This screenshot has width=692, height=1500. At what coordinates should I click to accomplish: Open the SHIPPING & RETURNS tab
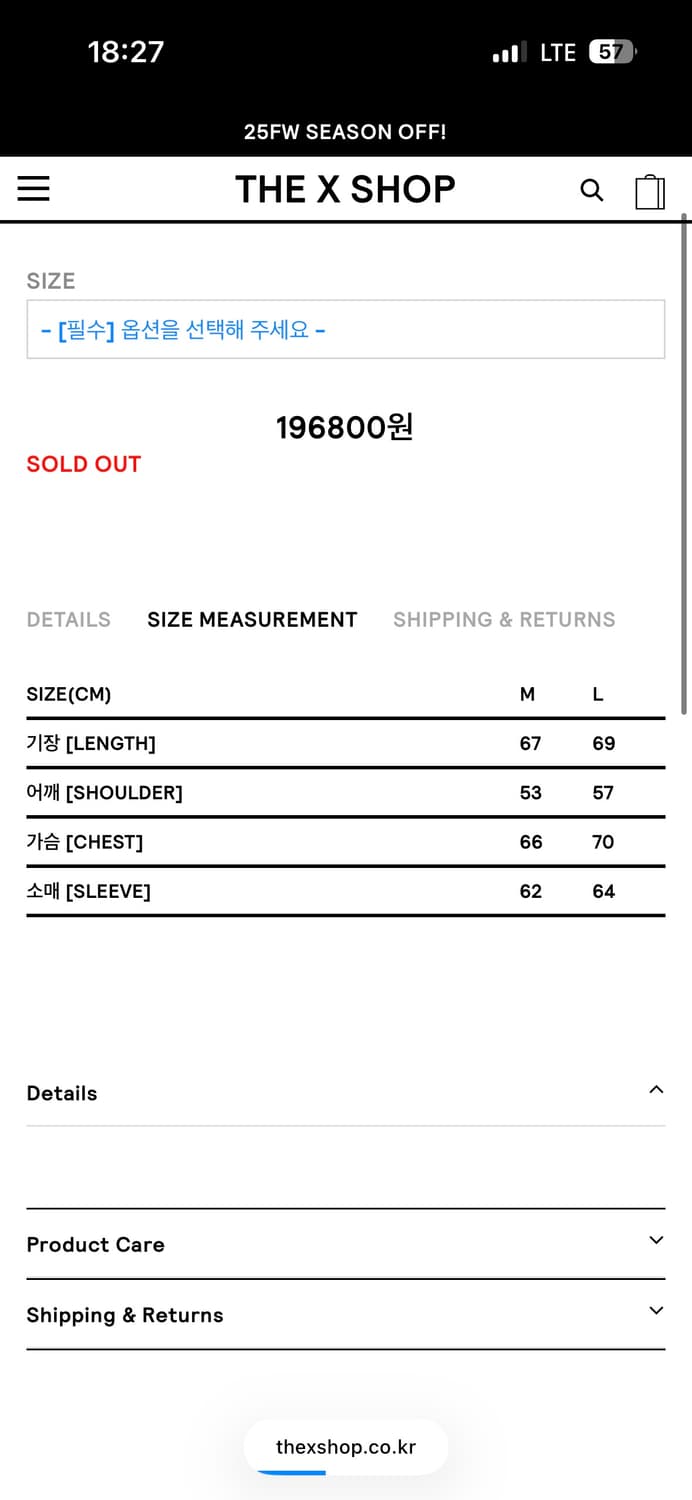coord(504,620)
